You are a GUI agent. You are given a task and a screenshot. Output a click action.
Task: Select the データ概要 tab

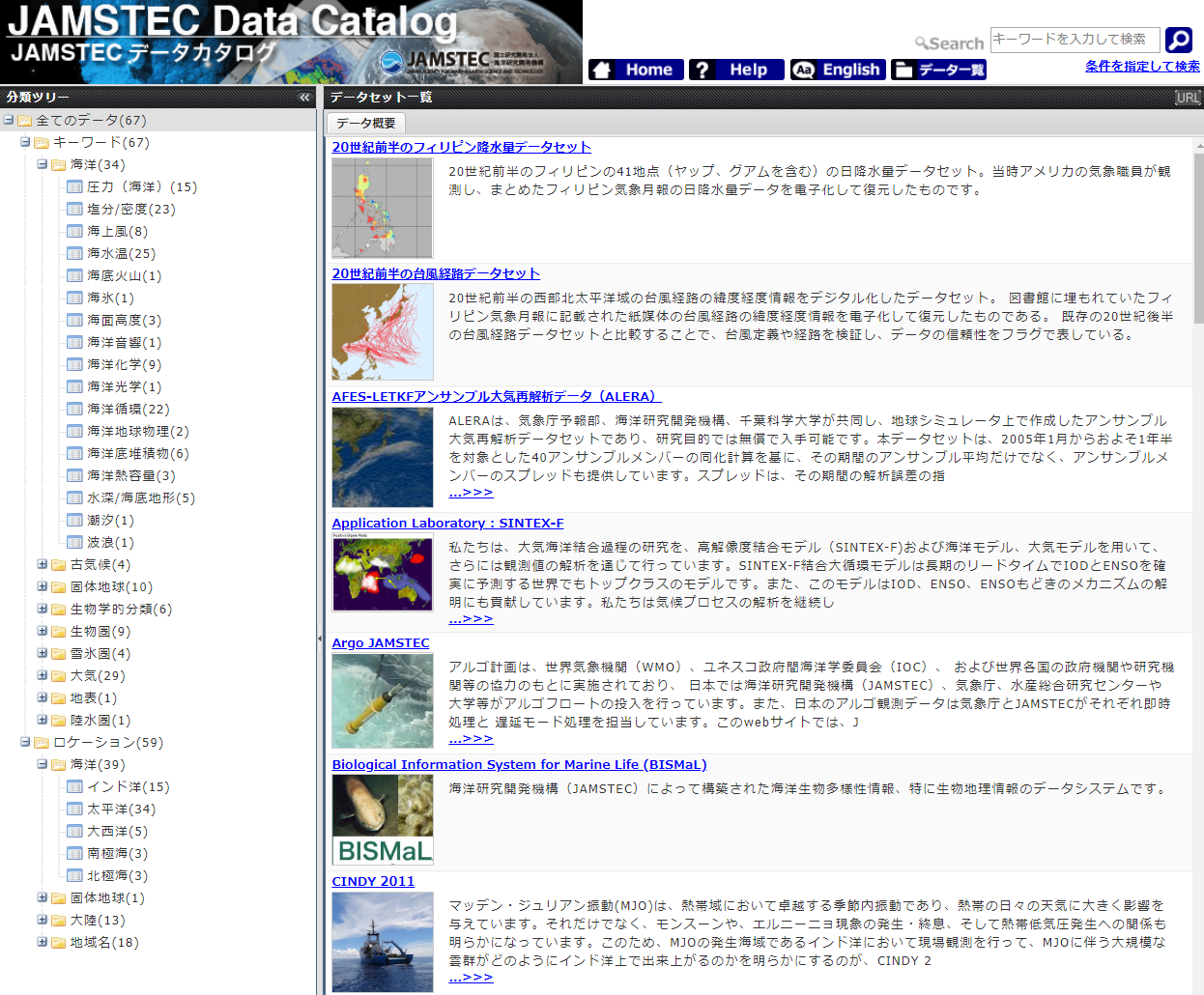(366, 124)
